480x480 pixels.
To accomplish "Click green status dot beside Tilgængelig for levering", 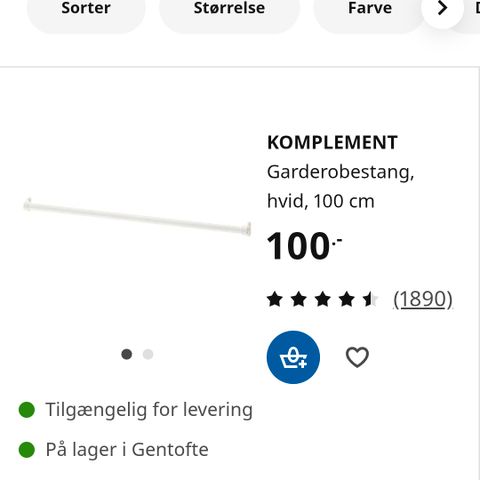I will tap(27, 410).
